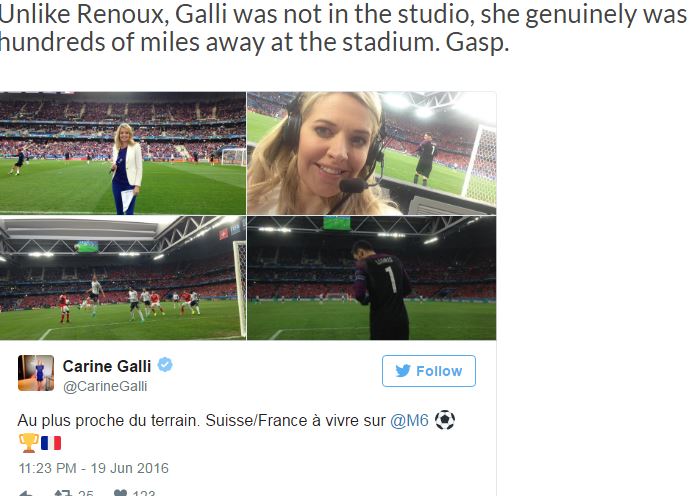Click the reply arrow icon below the tweet
Screen dimensions: 690x496
click(x=26, y=493)
